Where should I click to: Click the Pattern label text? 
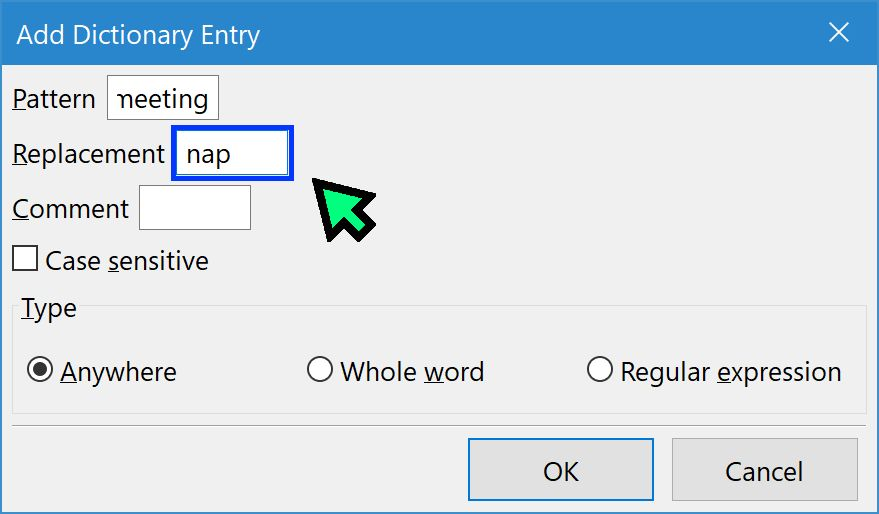coord(54,99)
